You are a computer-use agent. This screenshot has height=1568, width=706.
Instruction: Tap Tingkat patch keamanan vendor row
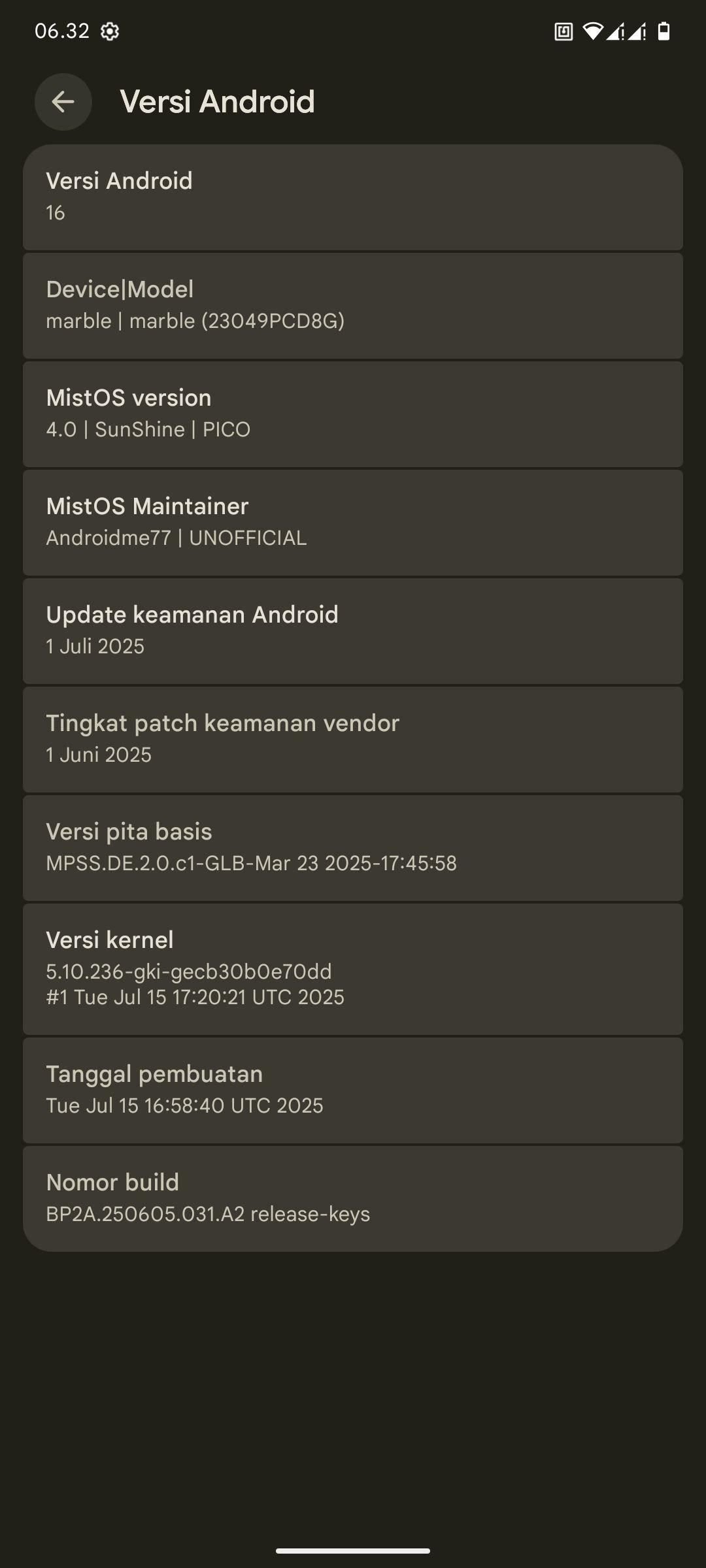point(353,740)
